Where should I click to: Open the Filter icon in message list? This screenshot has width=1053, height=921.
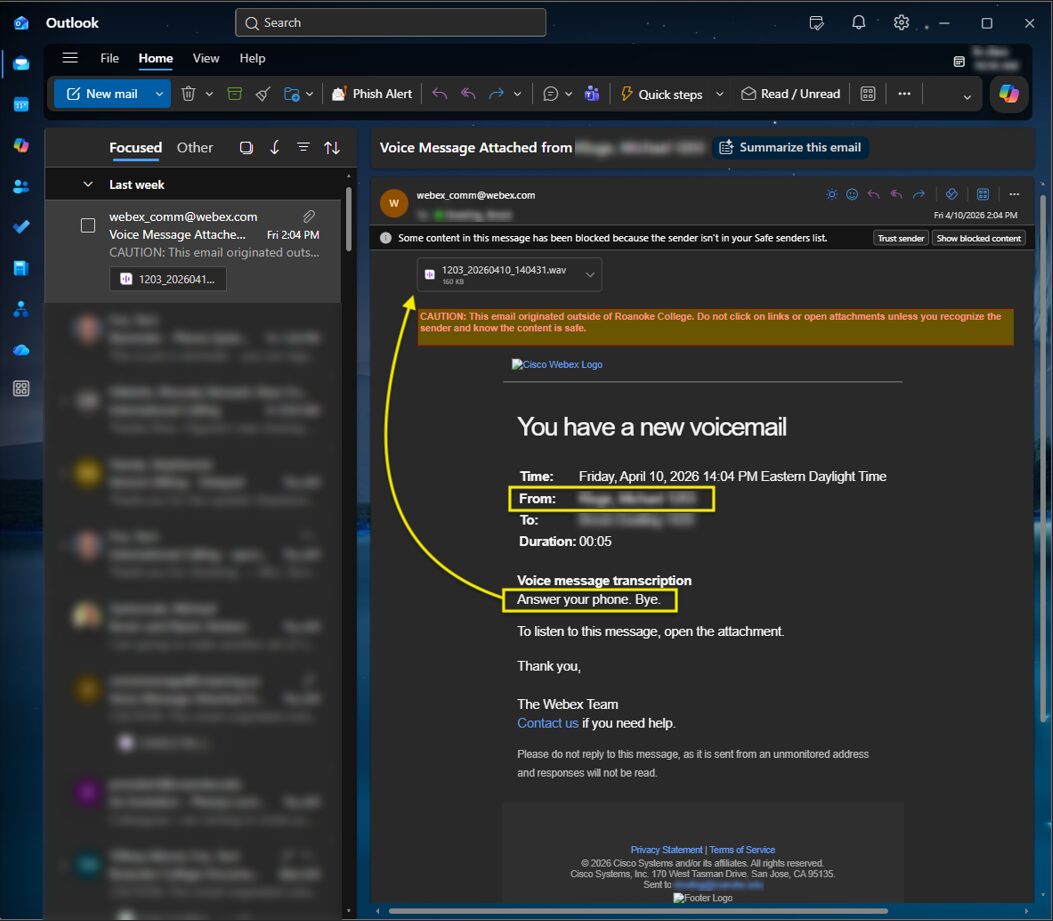point(304,148)
